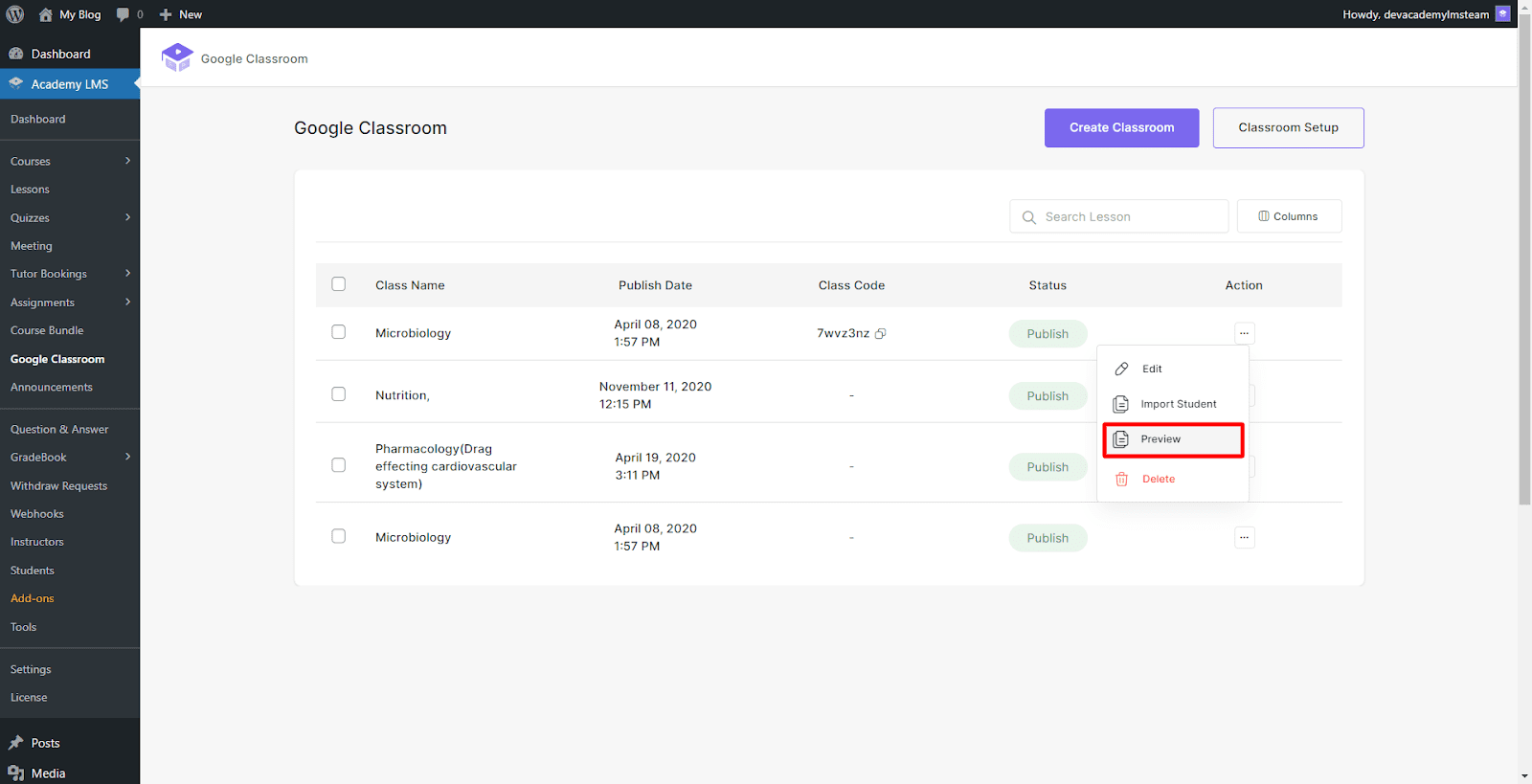Expand the Quizzes submenu in sidebar
The image size is (1532, 784).
(x=127, y=217)
